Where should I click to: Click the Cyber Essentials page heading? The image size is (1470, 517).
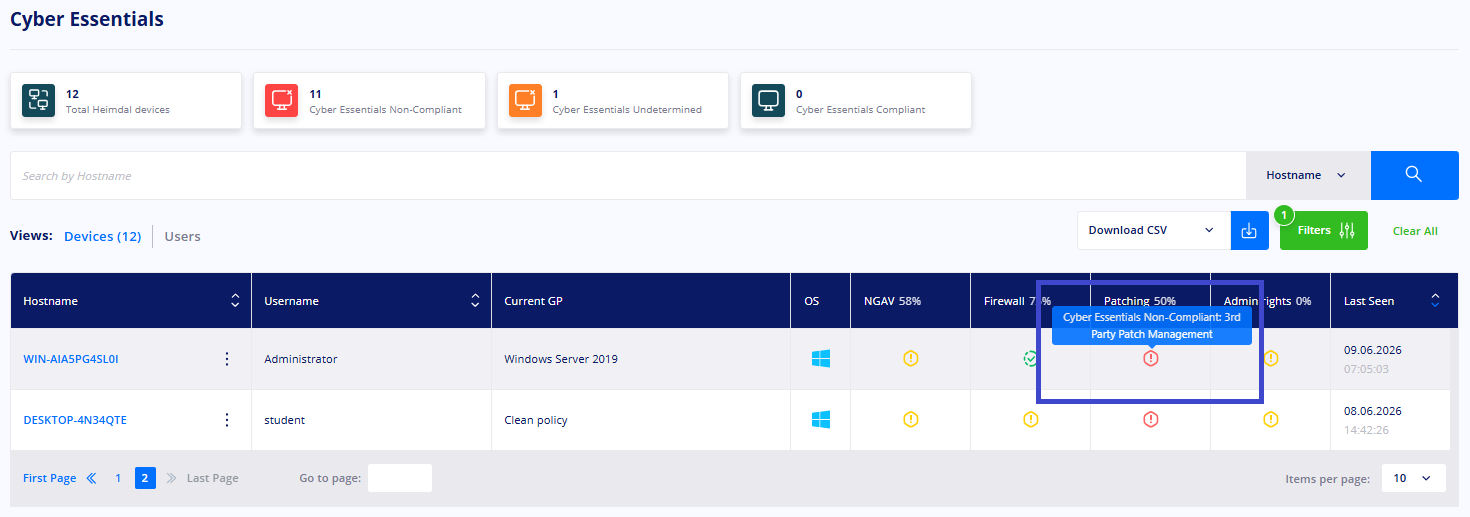(x=87, y=19)
